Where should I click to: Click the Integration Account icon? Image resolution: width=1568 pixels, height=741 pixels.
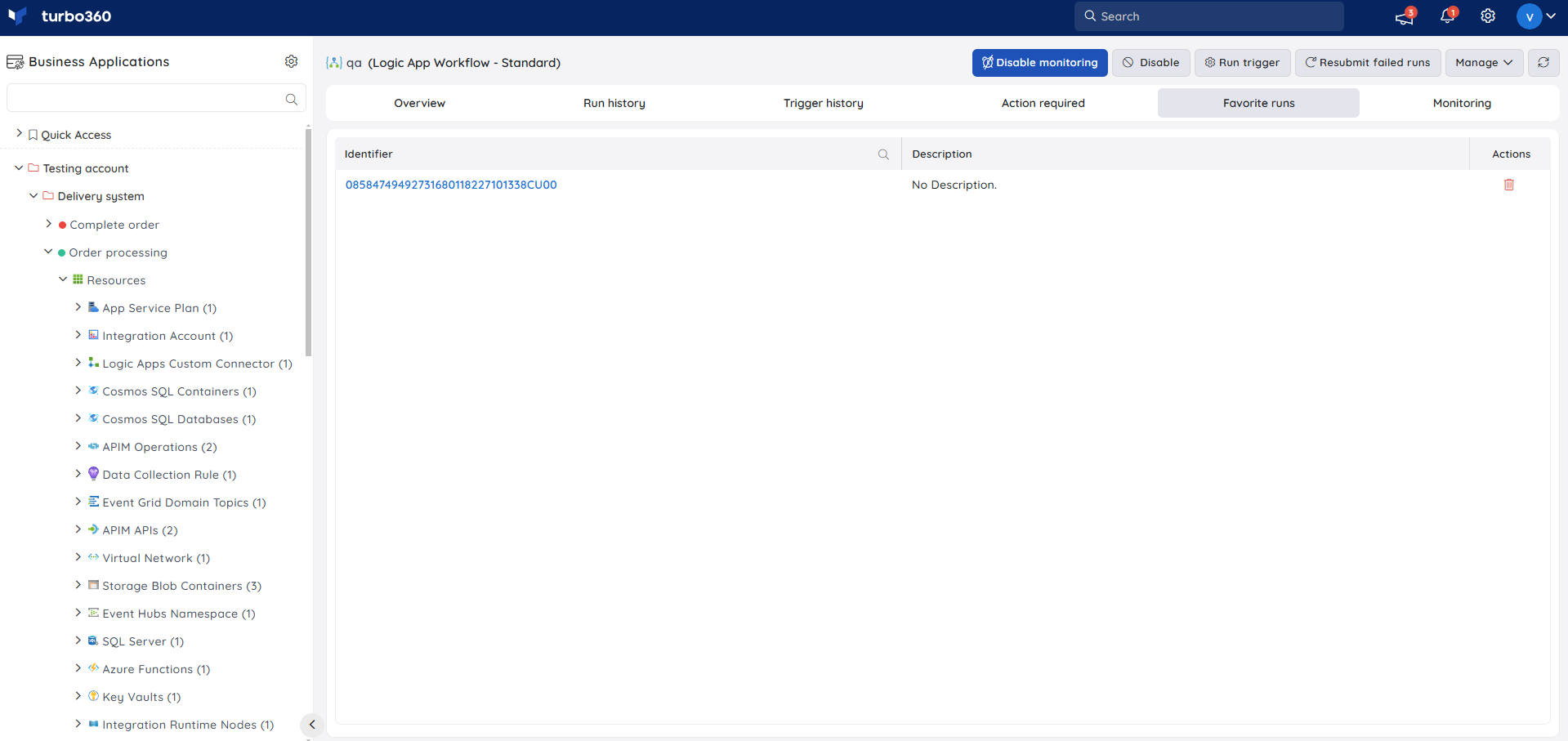coord(93,335)
